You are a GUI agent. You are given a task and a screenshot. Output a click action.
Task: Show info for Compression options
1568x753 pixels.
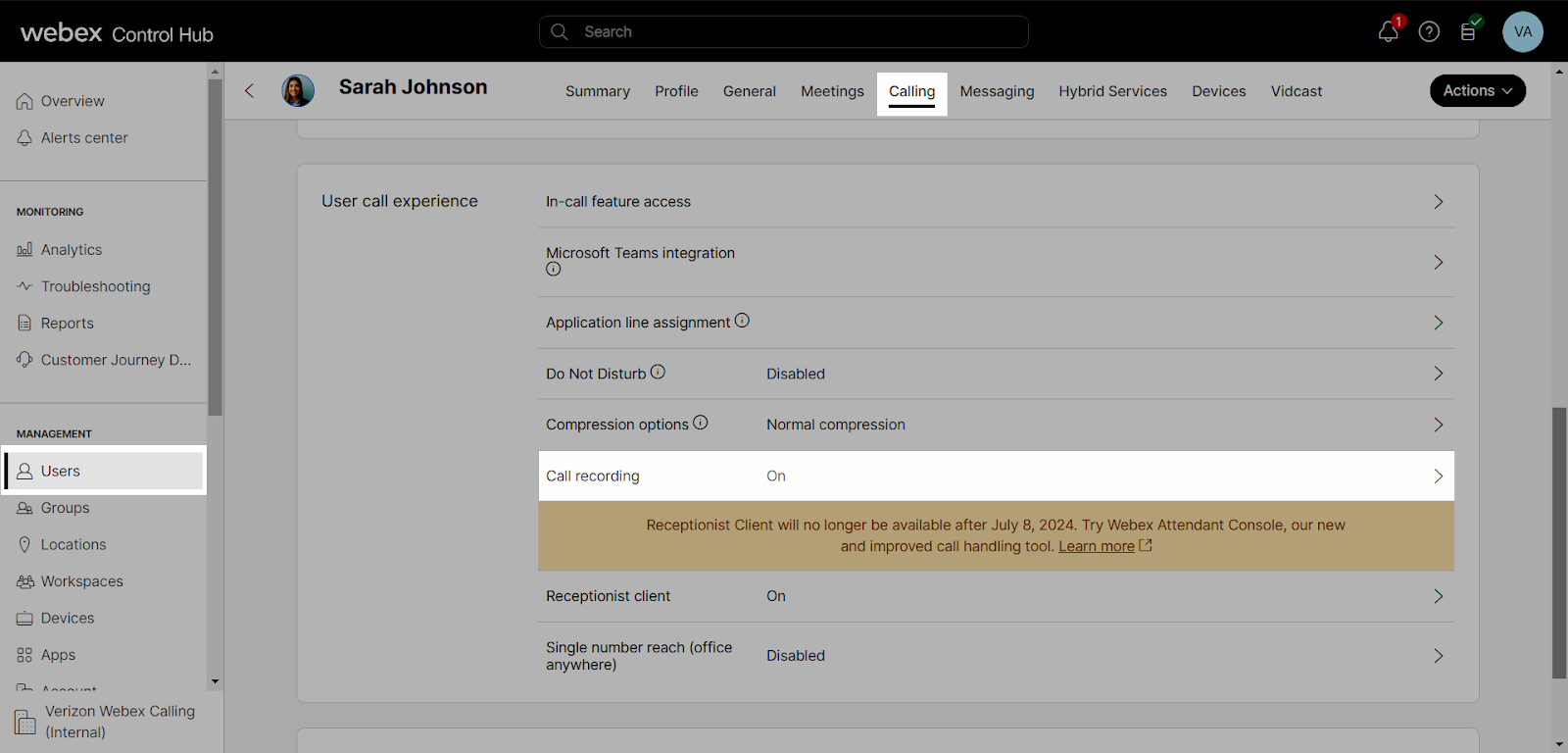(701, 423)
